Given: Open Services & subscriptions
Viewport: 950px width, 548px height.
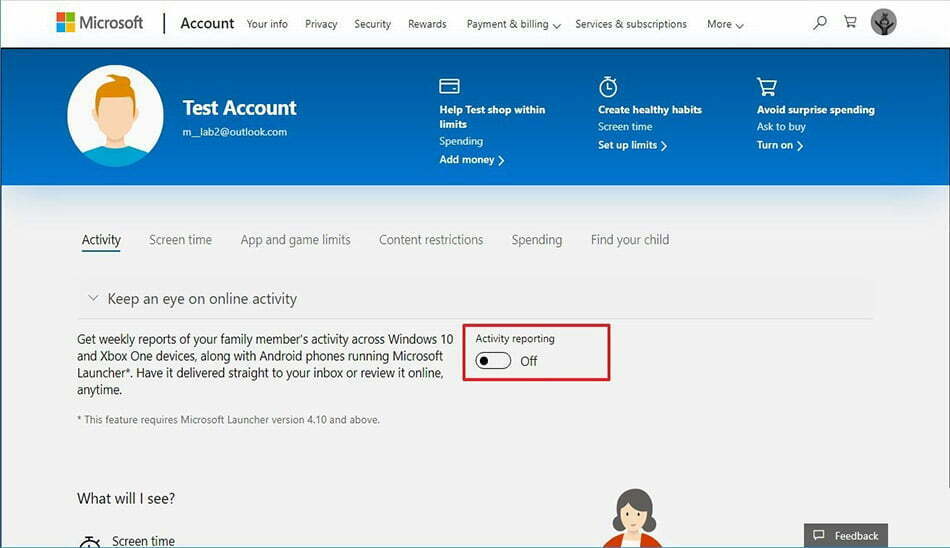Looking at the screenshot, I should point(631,24).
